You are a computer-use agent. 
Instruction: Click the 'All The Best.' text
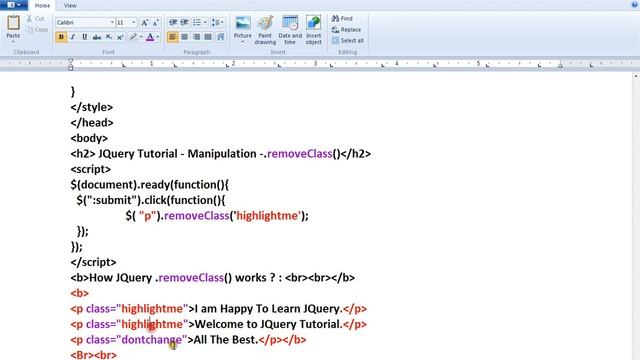tap(226, 340)
